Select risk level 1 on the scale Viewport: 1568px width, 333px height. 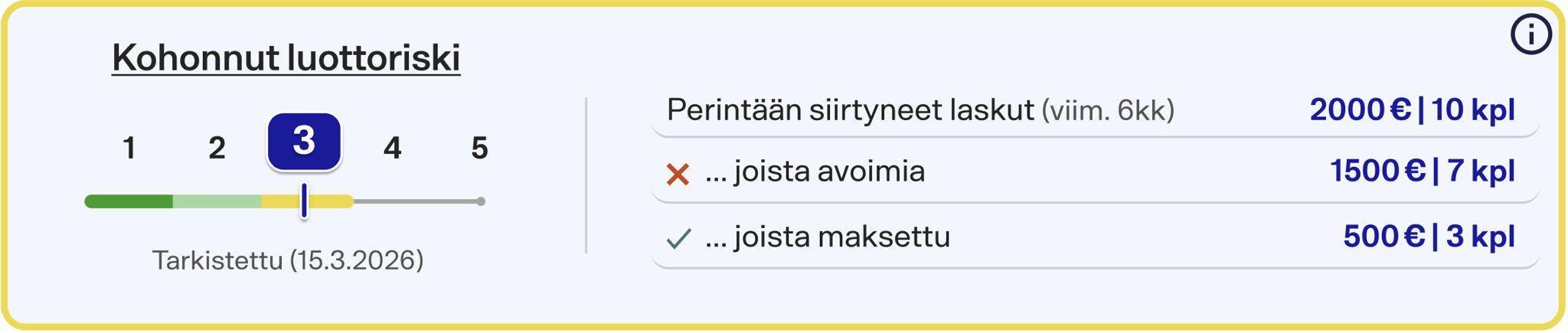click(129, 148)
